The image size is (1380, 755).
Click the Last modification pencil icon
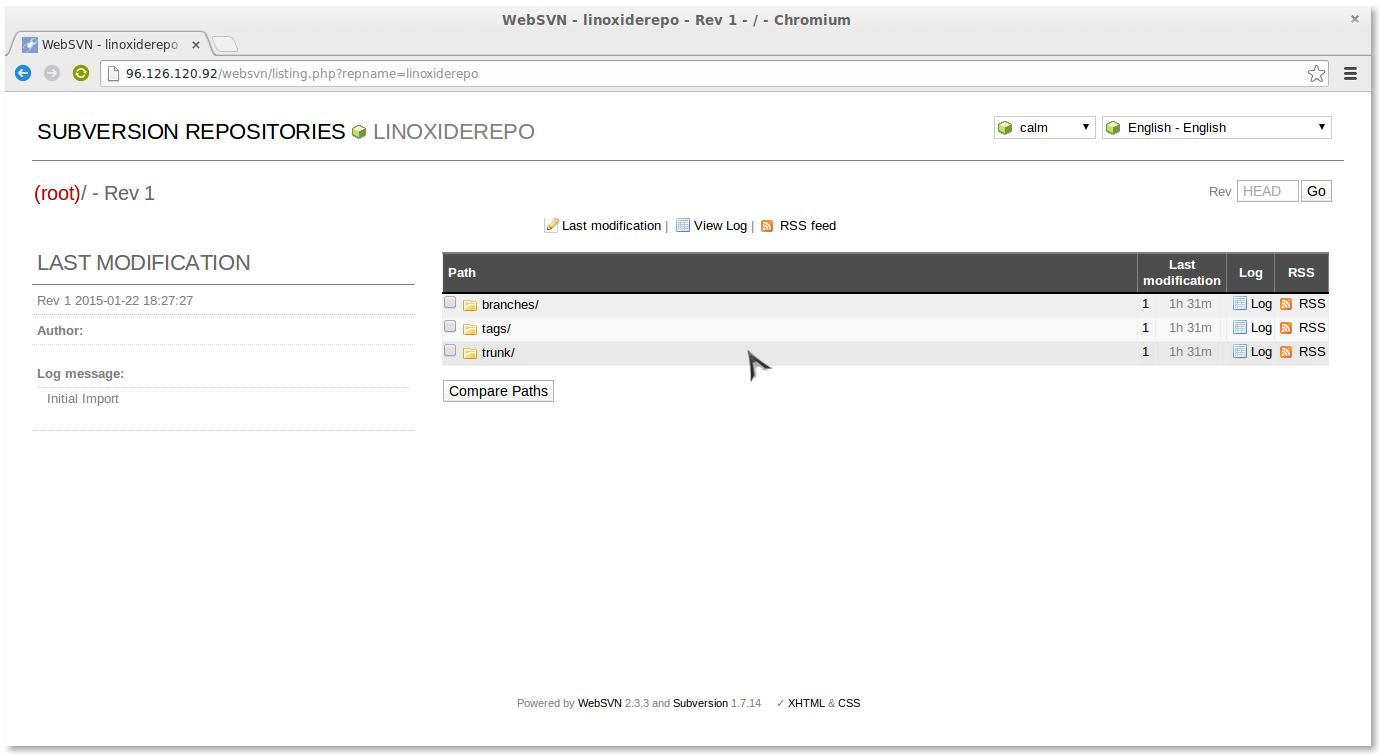[551, 225]
